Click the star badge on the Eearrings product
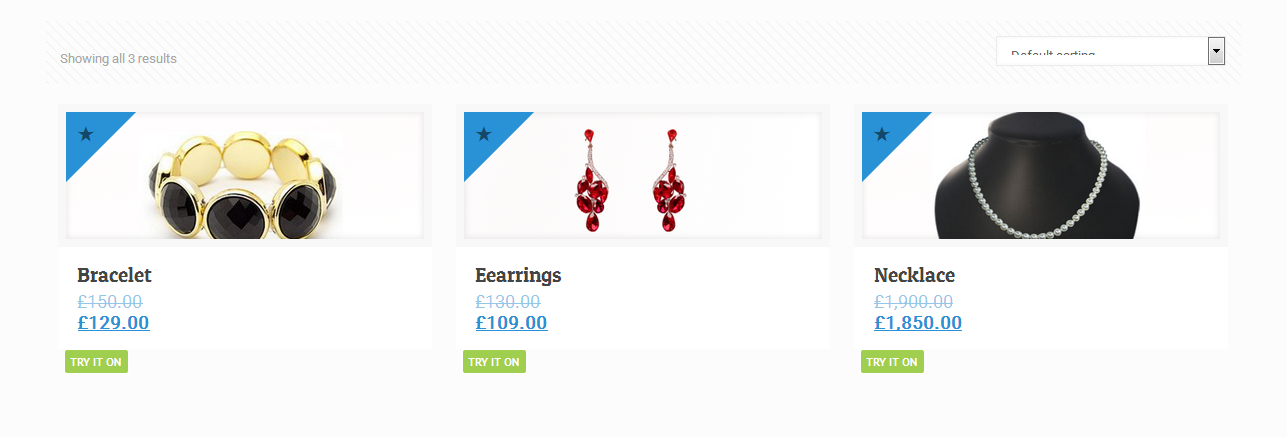Image resolution: width=1287 pixels, height=437 pixels. click(484, 134)
